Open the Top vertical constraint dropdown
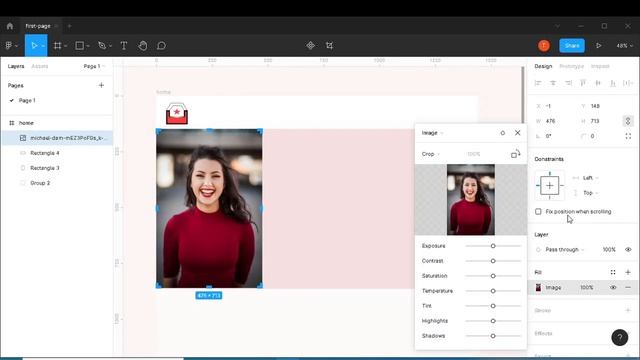This screenshot has width=640, height=360. coord(591,193)
